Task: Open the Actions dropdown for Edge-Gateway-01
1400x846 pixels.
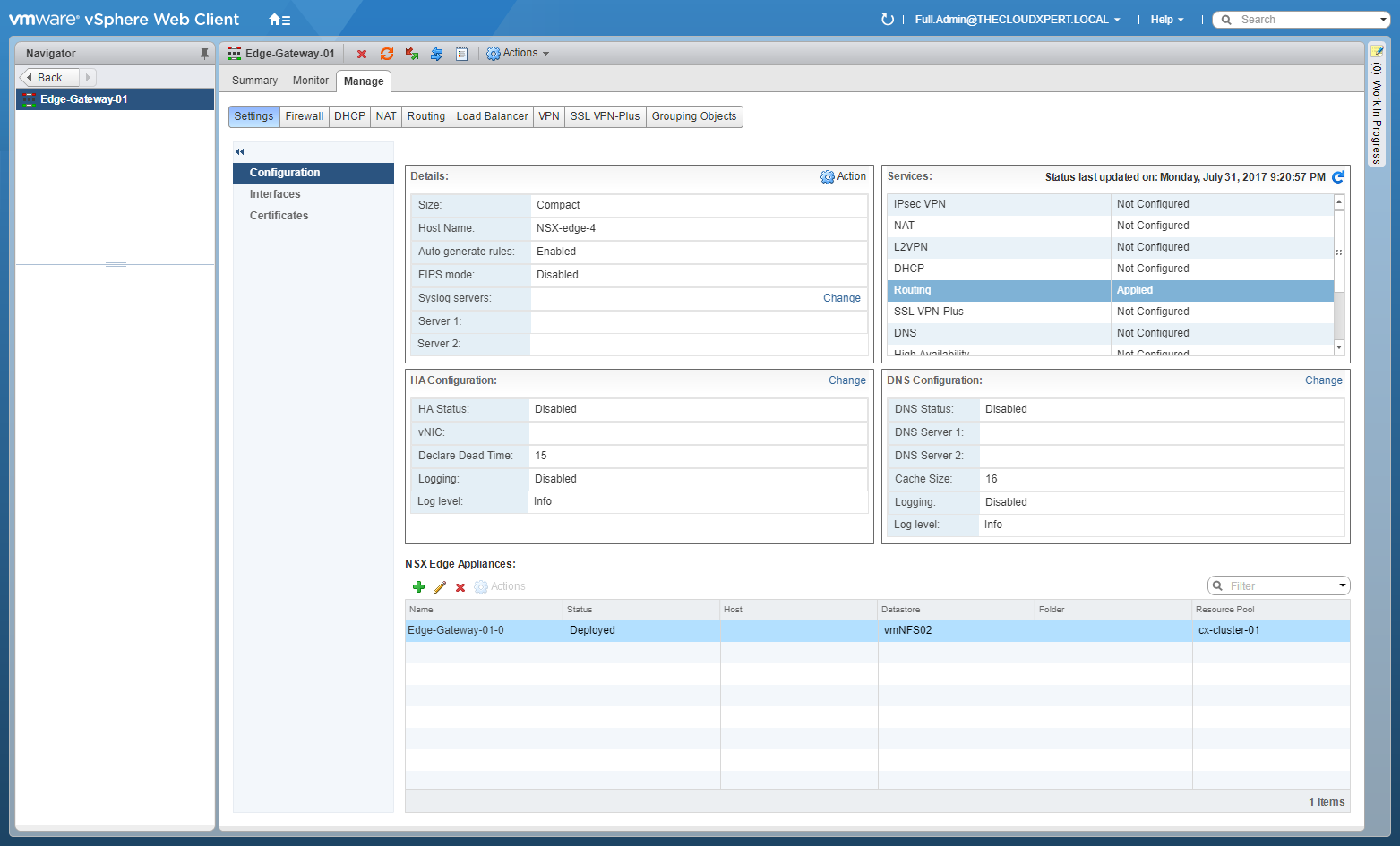Action: click(518, 54)
